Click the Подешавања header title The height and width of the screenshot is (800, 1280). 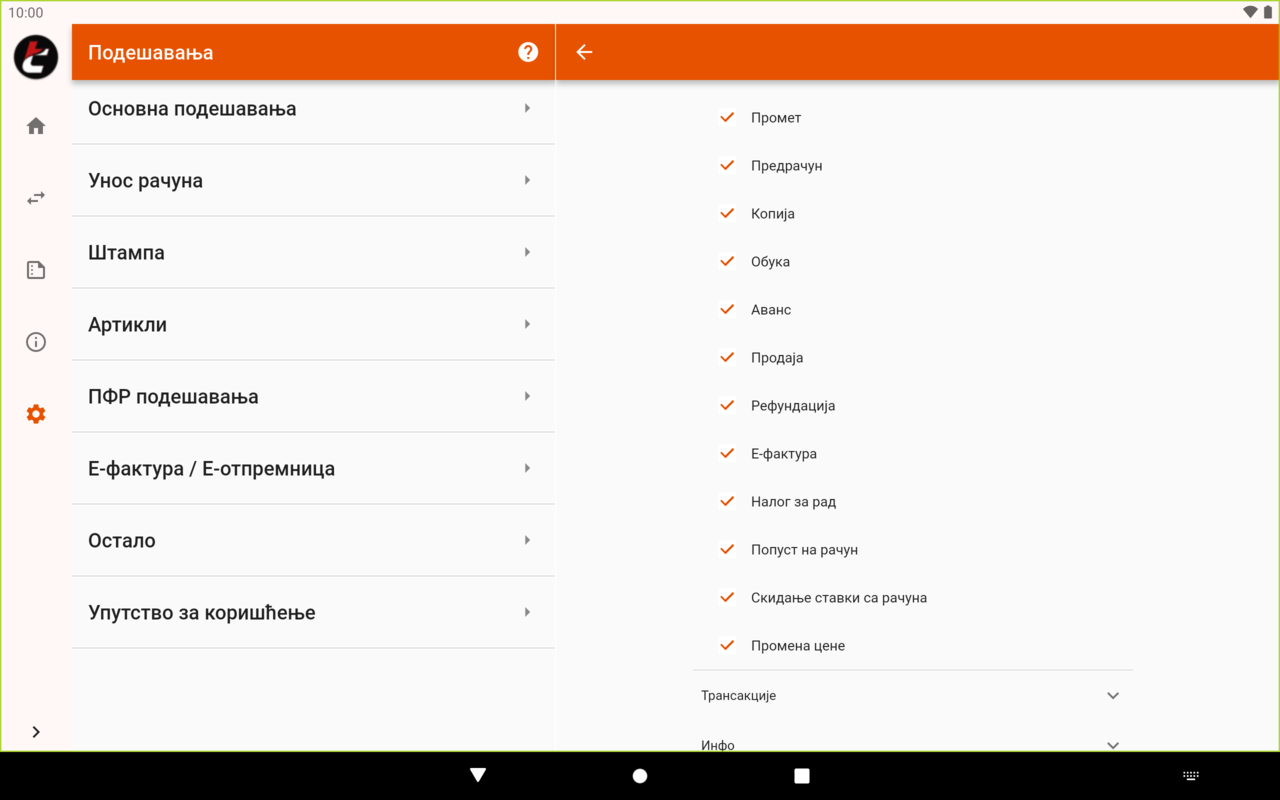(151, 52)
